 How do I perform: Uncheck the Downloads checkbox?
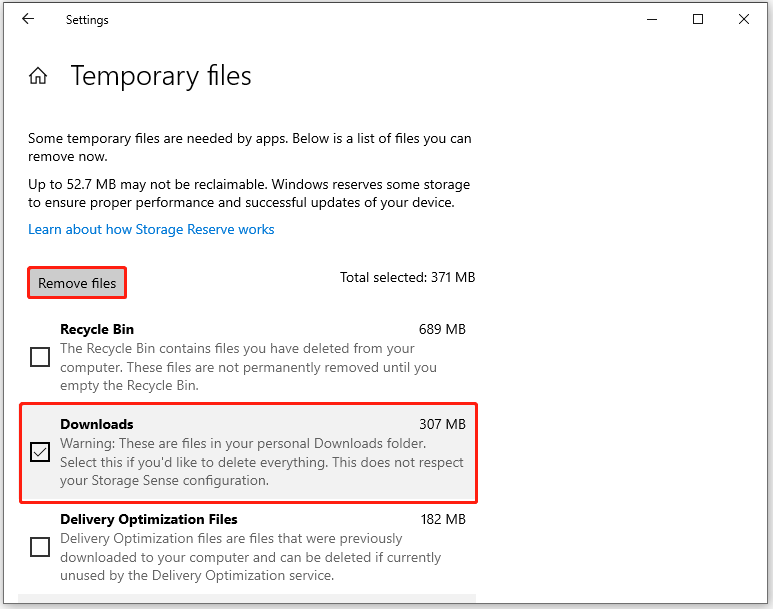(40, 452)
